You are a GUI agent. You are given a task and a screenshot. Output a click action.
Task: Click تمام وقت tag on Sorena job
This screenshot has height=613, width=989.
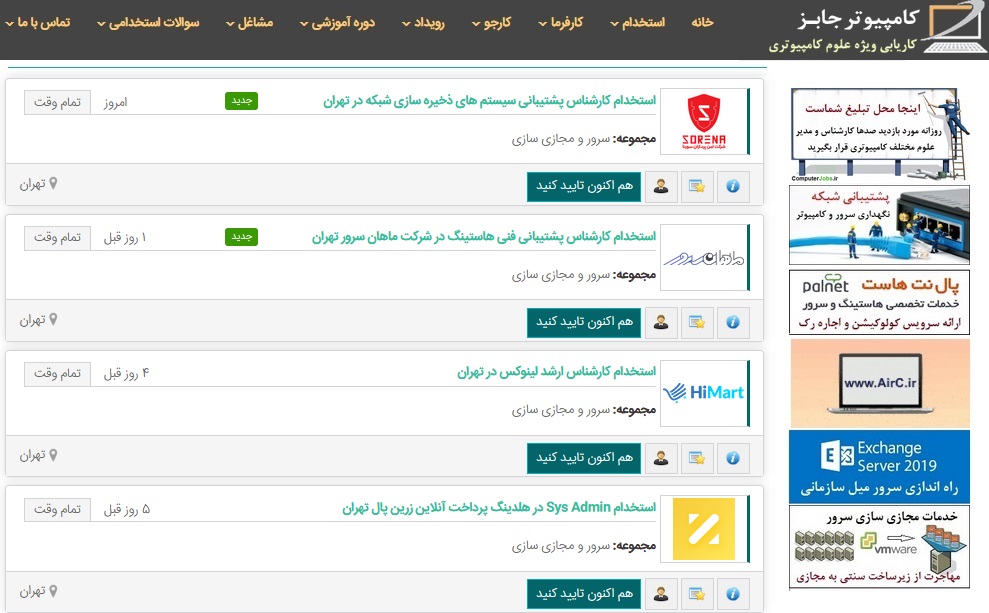click(57, 102)
